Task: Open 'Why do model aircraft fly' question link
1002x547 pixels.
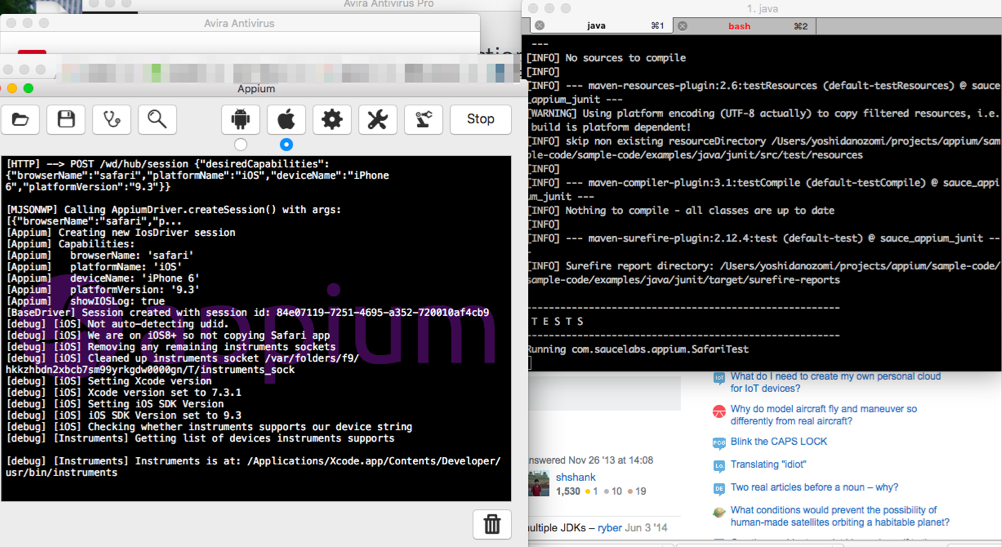Action: click(x=823, y=415)
